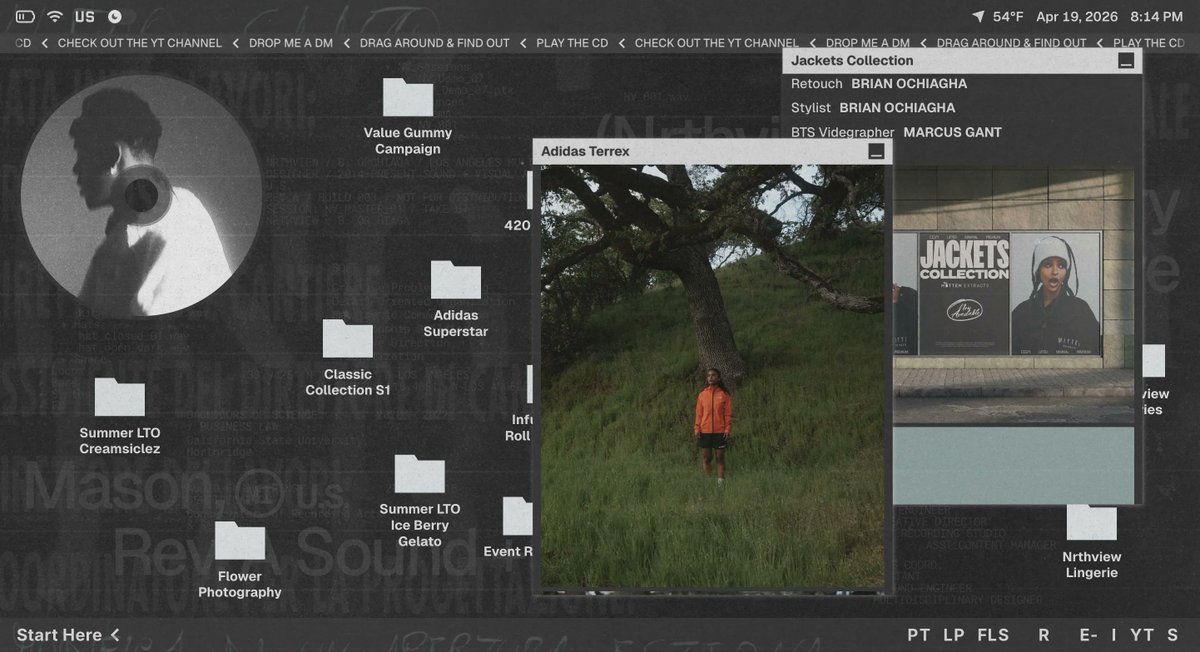
Task: Click the 54°F temperature readout
Action: [x=1008, y=17]
